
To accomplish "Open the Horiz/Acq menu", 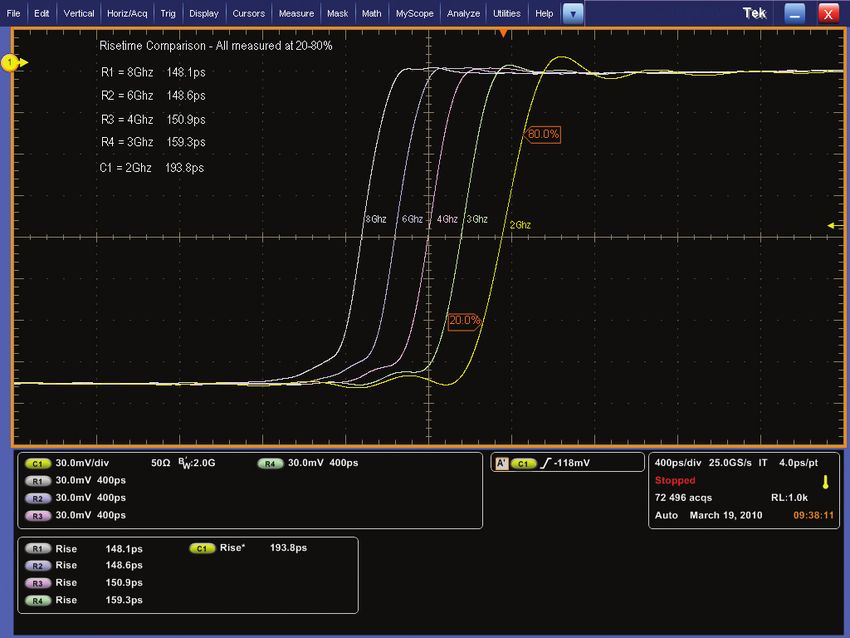I will pyautogui.click(x=126, y=14).
